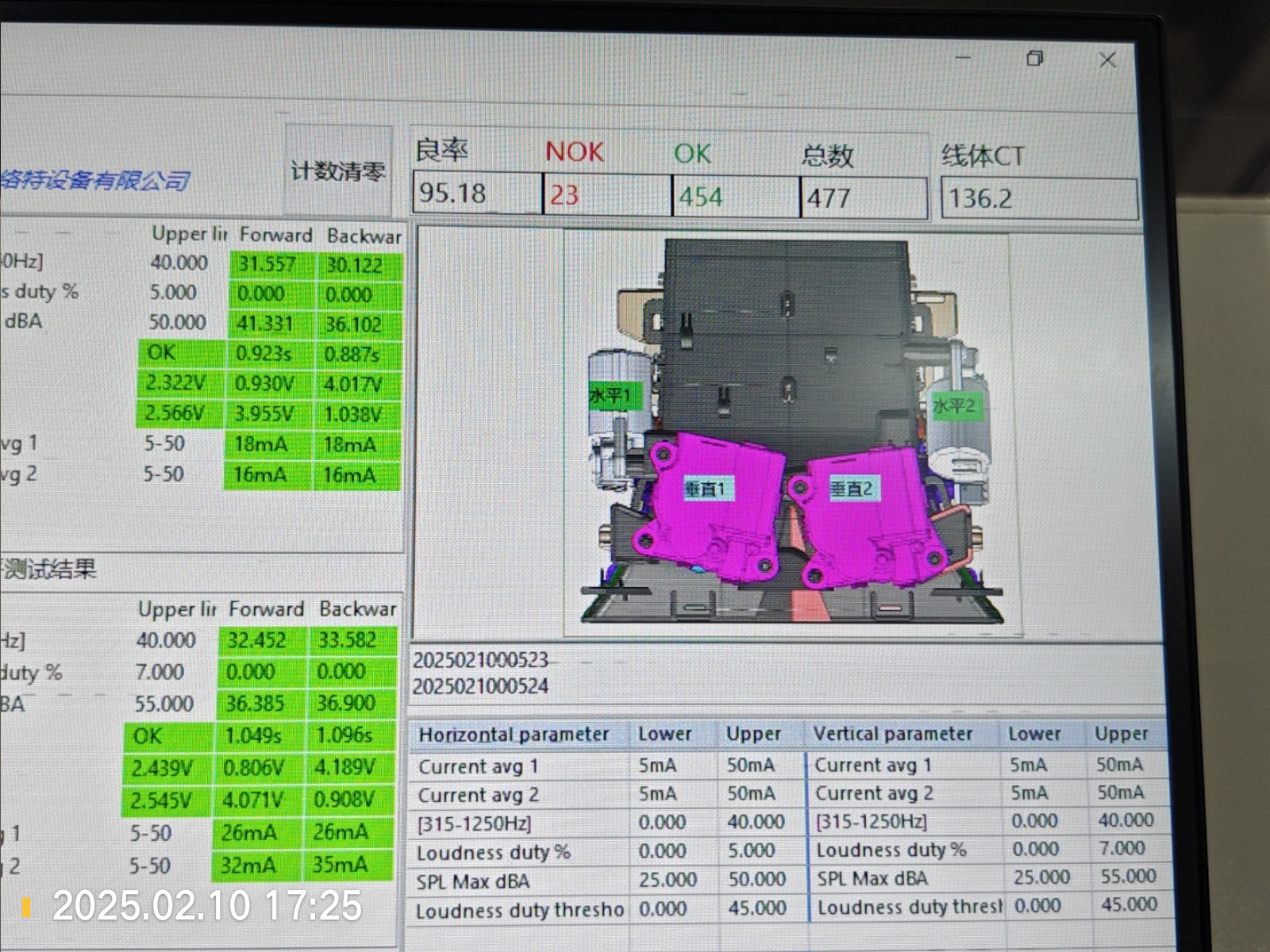Select the 水平2 motor label on diagram
This screenshot has width=1270, height=952.
click(x=953, y=407)
